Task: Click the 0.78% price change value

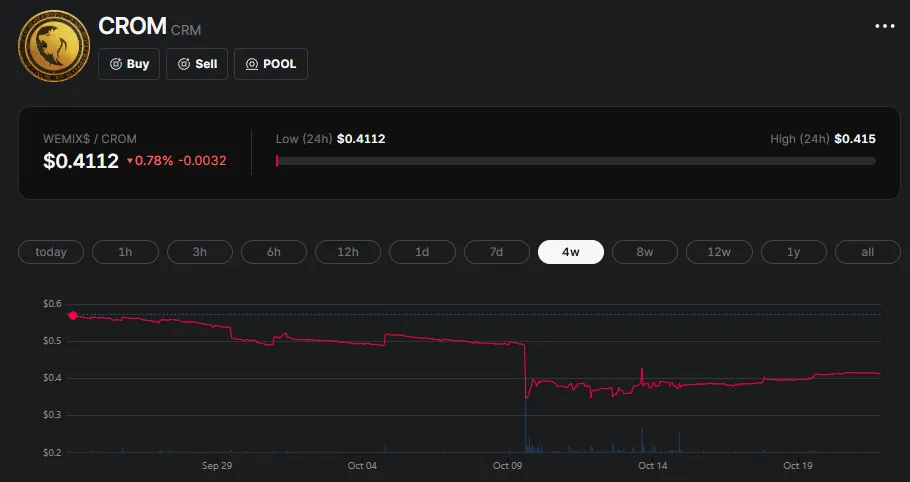Action: click(x=154, y=161)
